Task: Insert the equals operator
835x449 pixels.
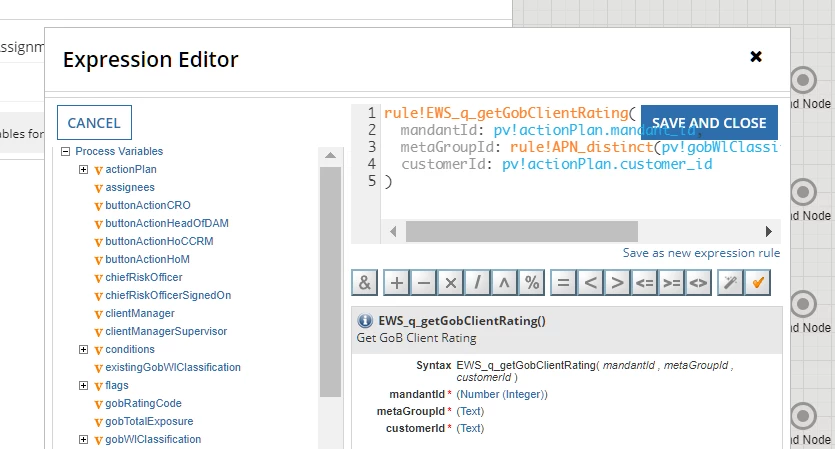Action: point(563,282)
